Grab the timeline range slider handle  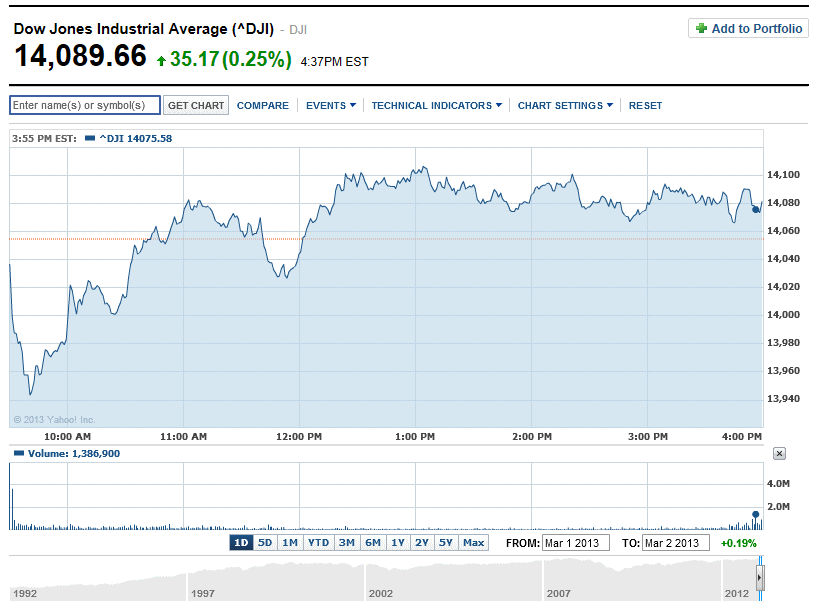pos(760,579)
